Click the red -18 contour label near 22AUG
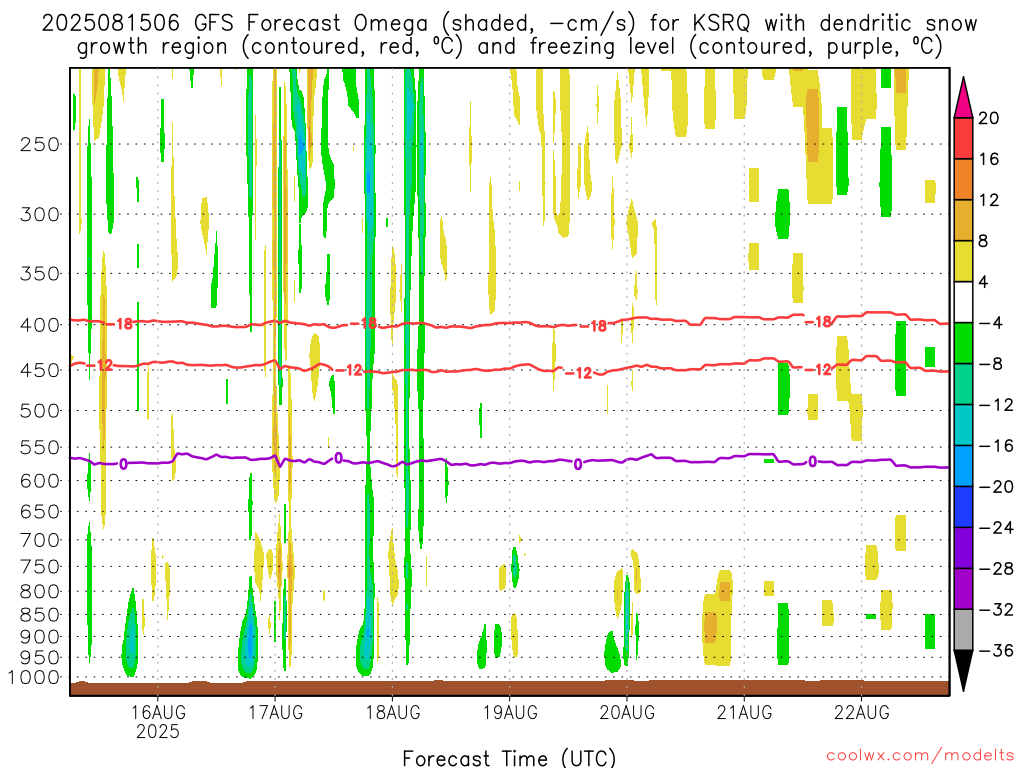Screen dimensions: 1024x768 tap(818, 321)
